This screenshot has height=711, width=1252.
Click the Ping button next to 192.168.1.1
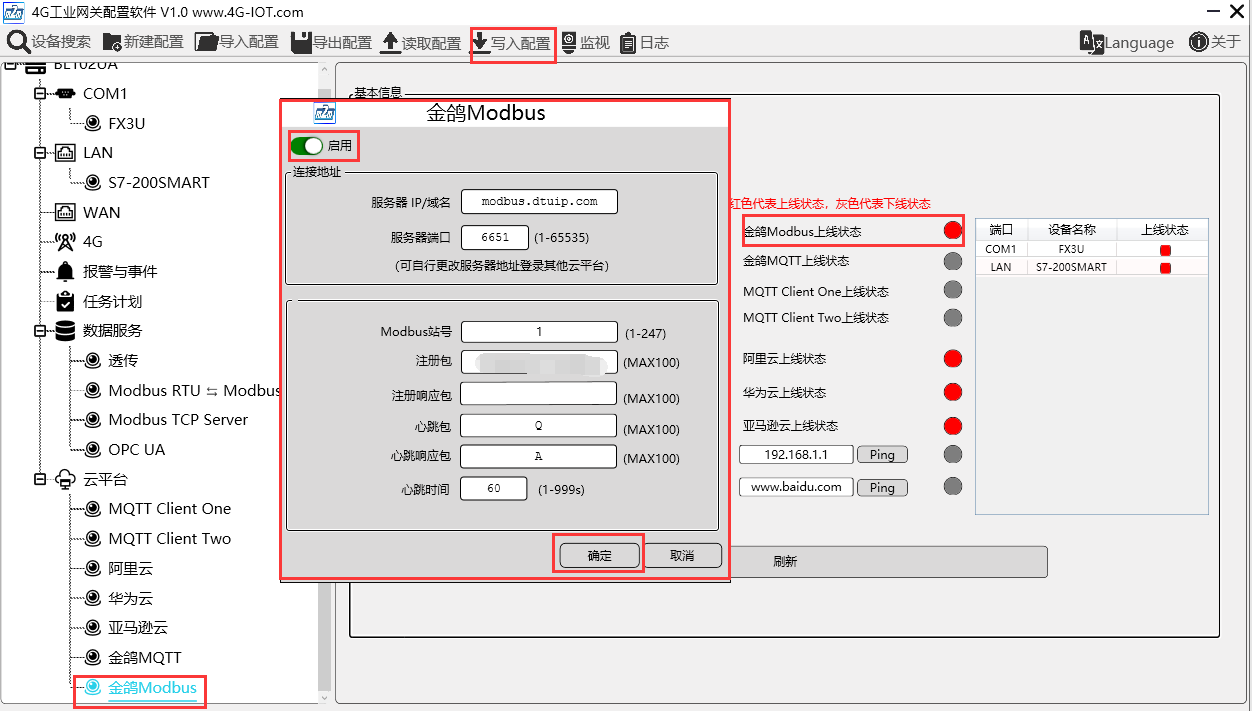(x=882, y=455)
